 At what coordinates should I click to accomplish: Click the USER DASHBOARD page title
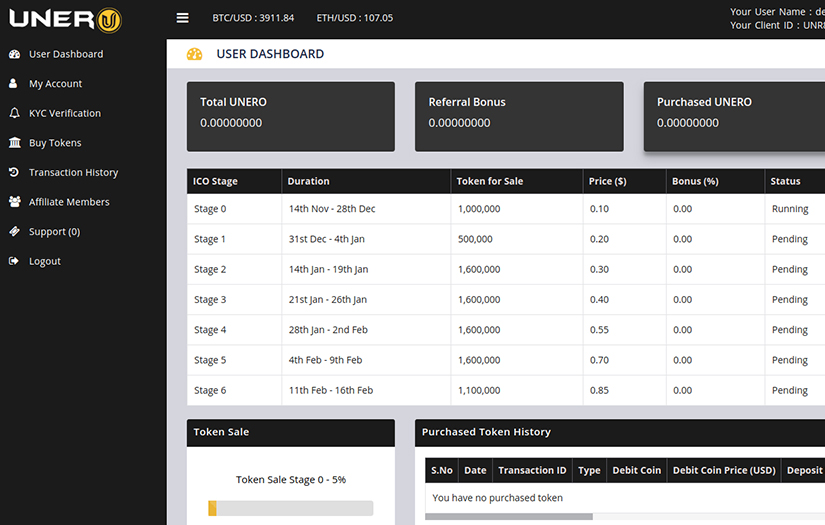pyautogui.click(x=270, y=54)
